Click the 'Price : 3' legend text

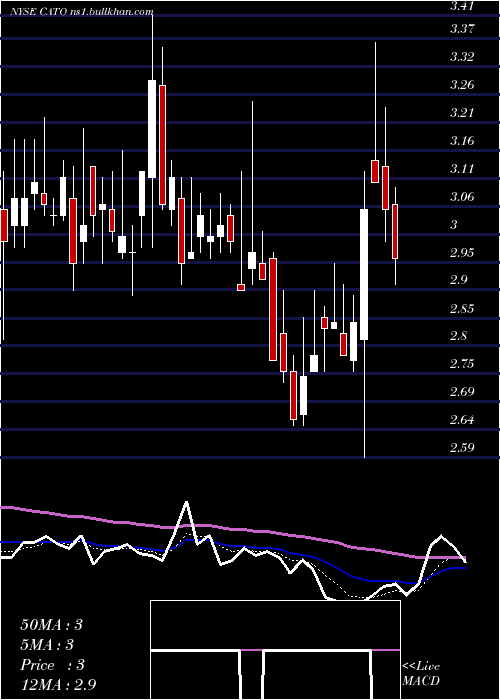(52, 665)
